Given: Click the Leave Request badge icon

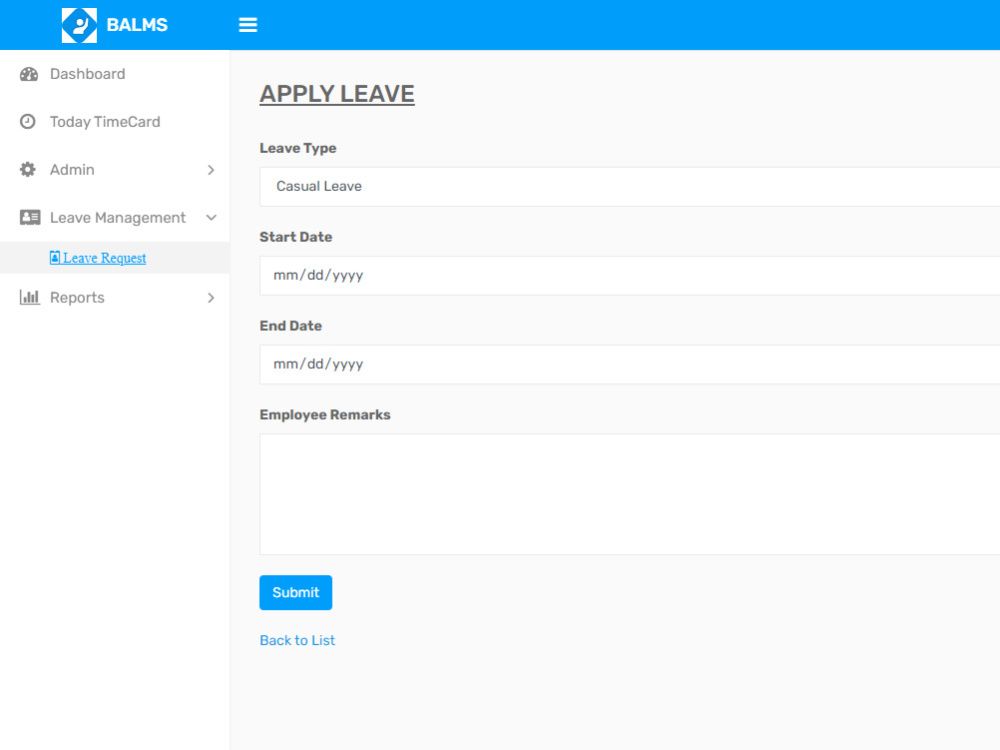Looking at the screenshot, I should [x=55, y=257].
